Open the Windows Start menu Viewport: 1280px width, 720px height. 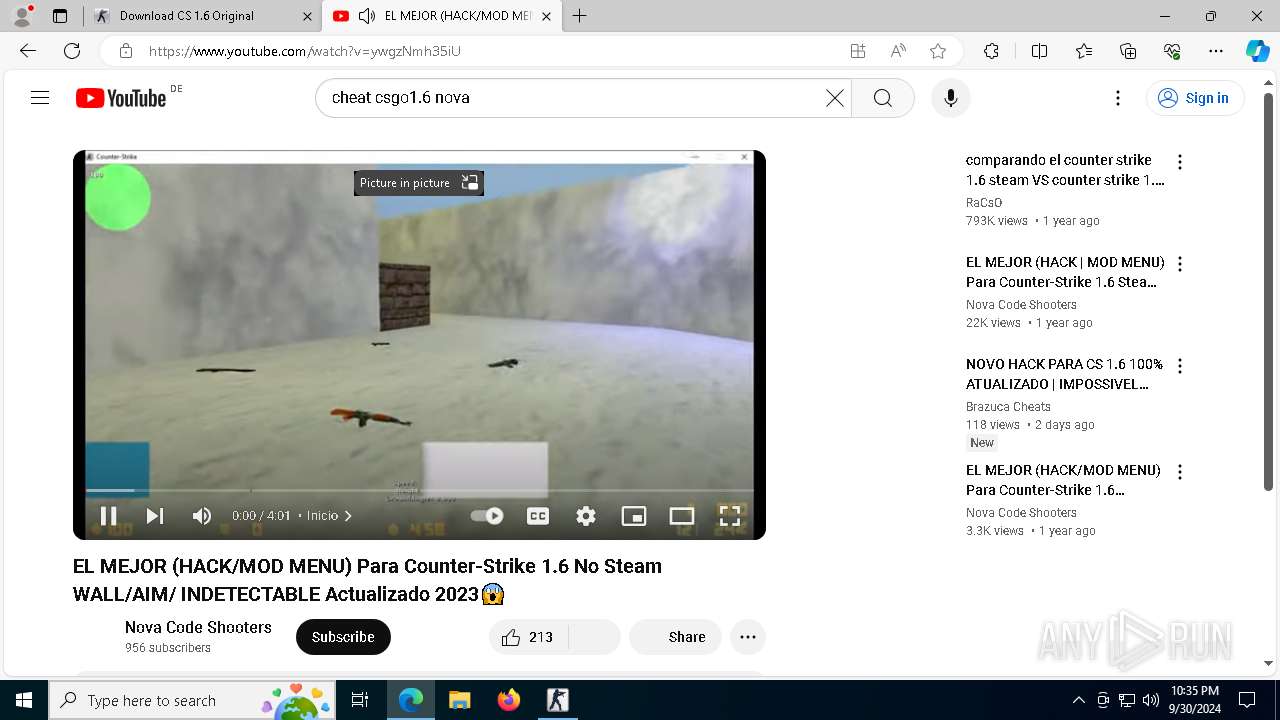24,700
